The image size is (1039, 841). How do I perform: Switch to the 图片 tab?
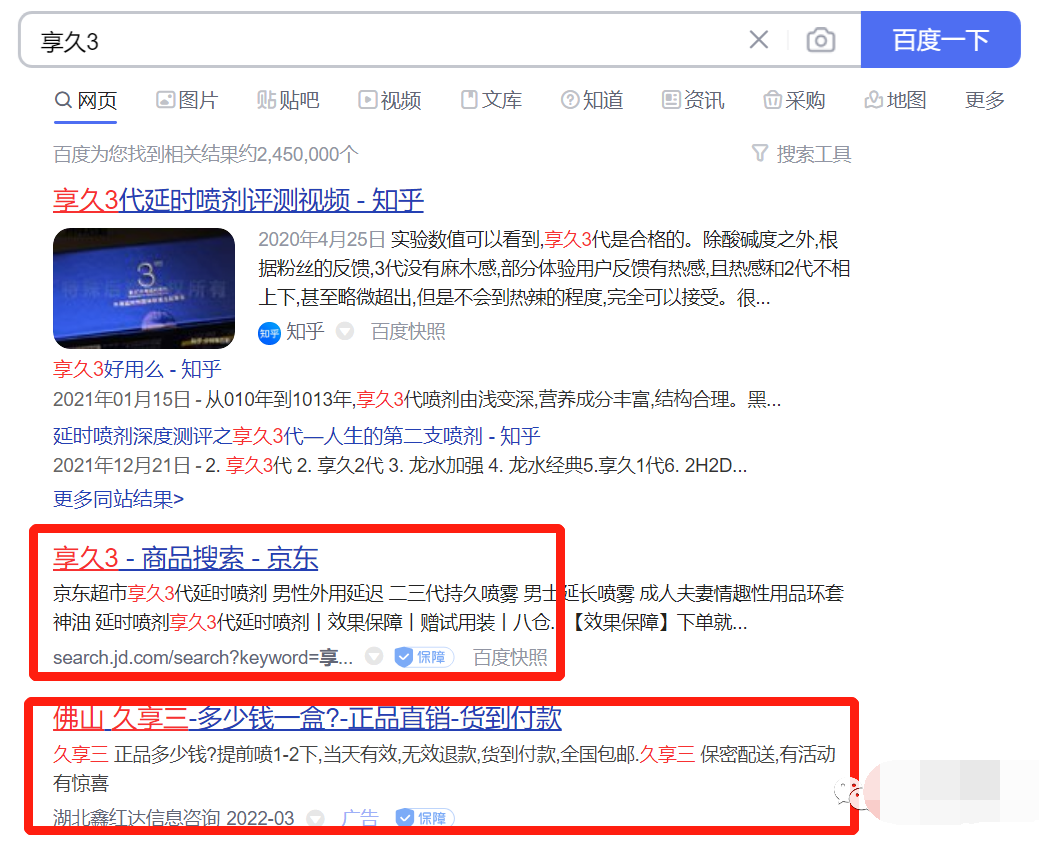187,100
